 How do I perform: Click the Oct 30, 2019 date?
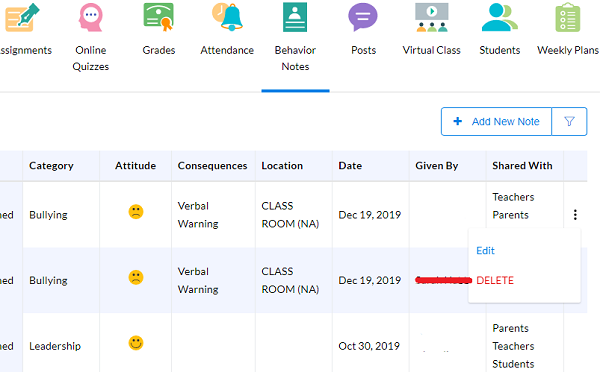click(x=369, y=346)
